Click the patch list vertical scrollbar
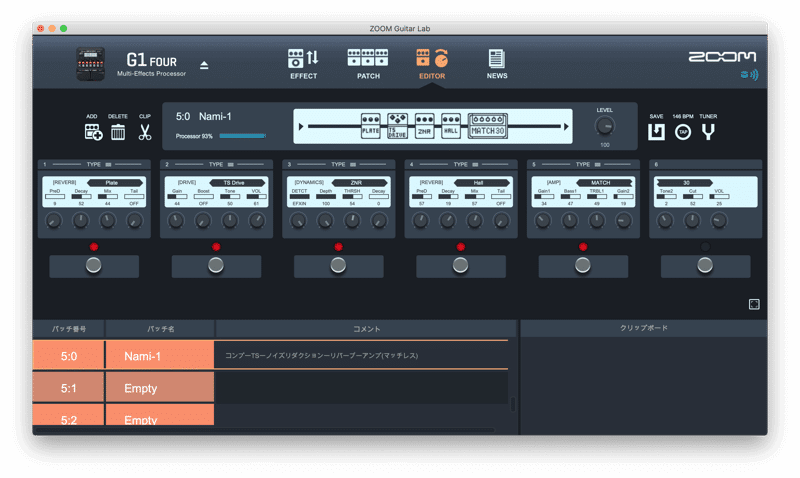The image size is (800, 478). tap(513, 405)
